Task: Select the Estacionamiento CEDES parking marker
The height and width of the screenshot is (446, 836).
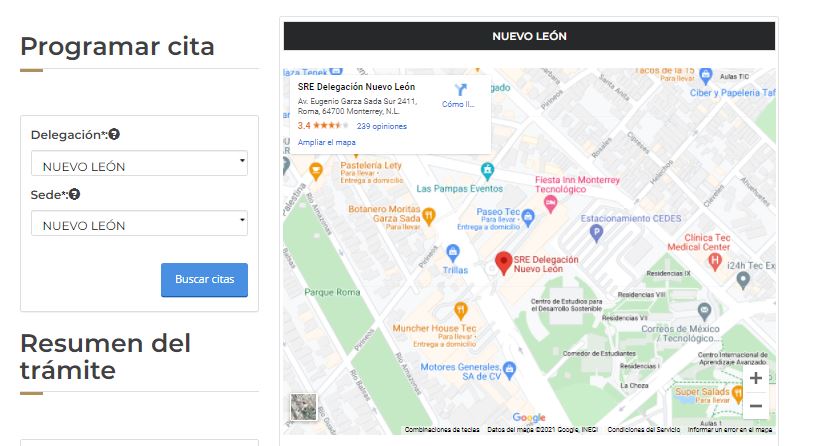Action: tap(596, 233)
